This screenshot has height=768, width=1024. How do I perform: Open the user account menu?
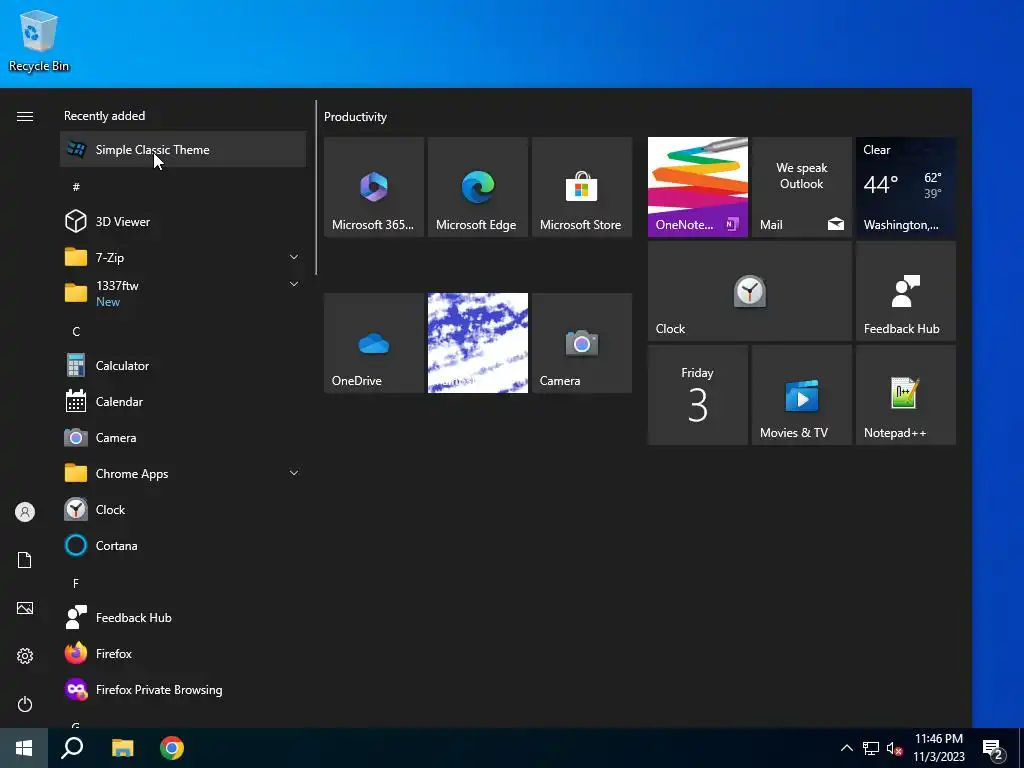(25, 512)
